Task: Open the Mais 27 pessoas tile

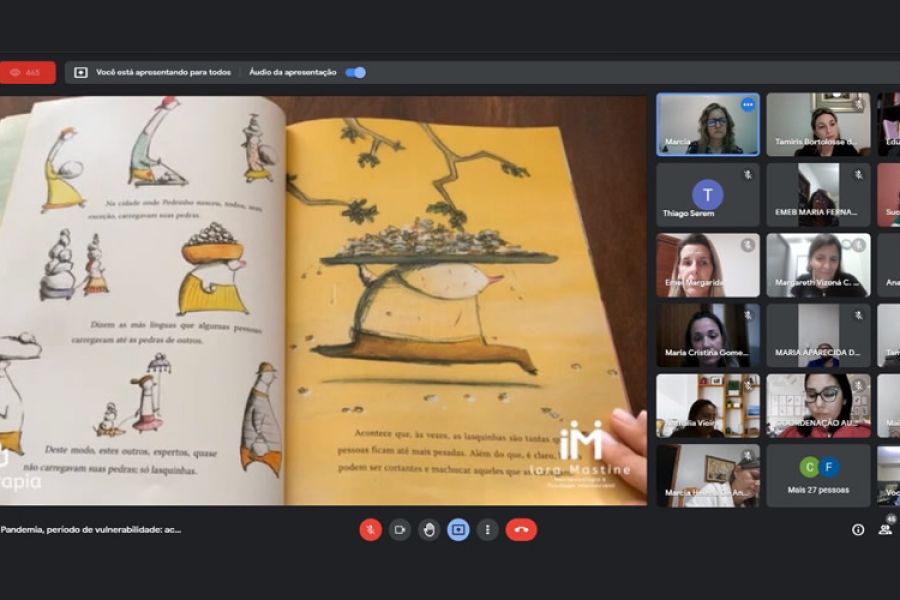Action: coord(818,475)
